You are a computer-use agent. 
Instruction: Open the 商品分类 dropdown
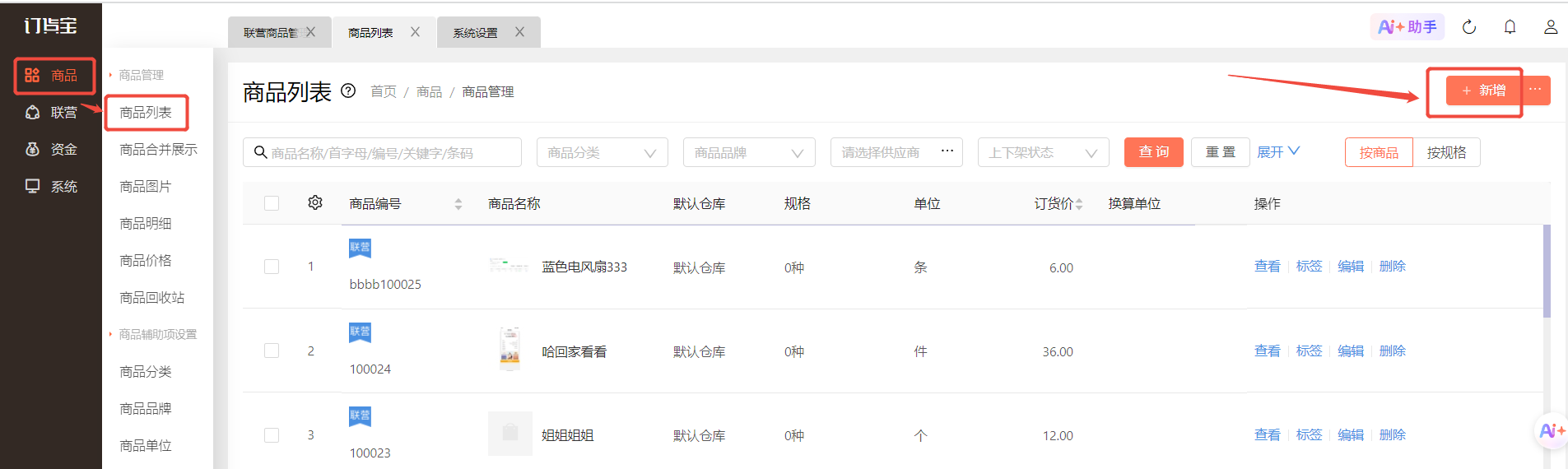pos(602,152)
